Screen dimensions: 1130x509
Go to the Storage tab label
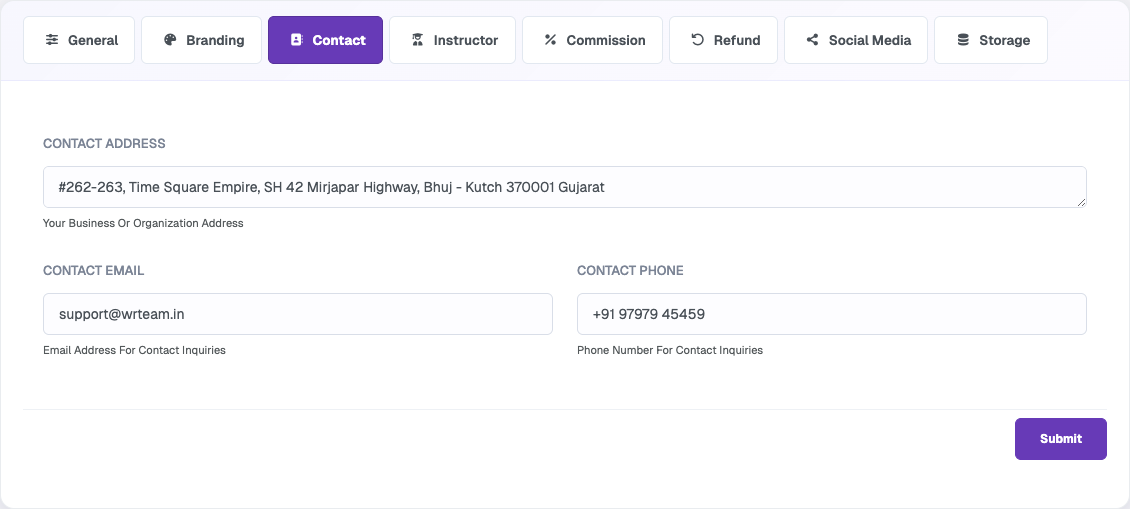[1005, 40]
